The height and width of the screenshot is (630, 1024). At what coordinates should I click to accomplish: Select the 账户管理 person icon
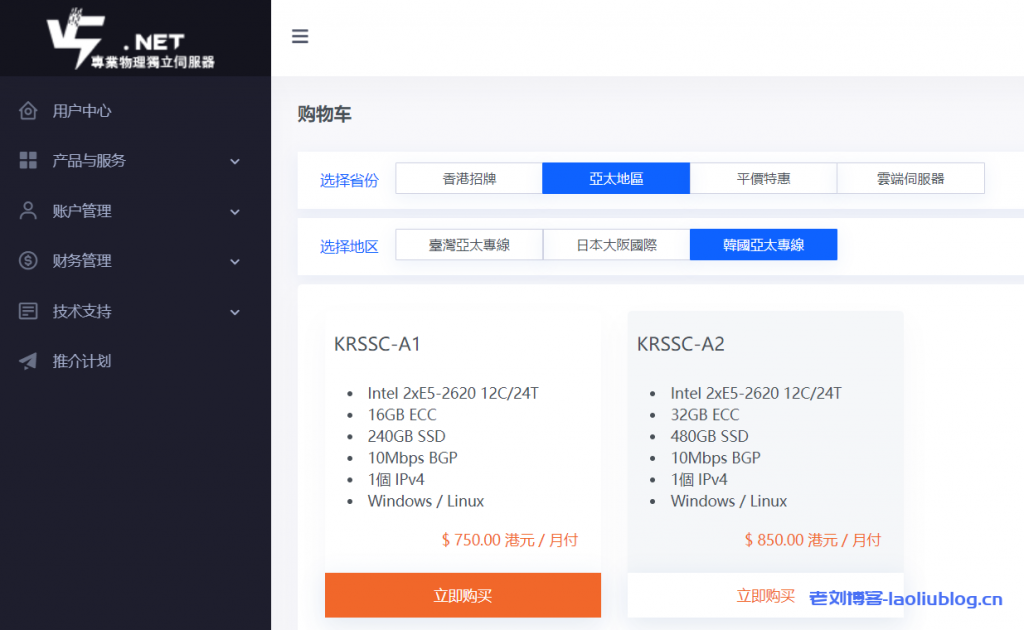click(x=28, y=211)
